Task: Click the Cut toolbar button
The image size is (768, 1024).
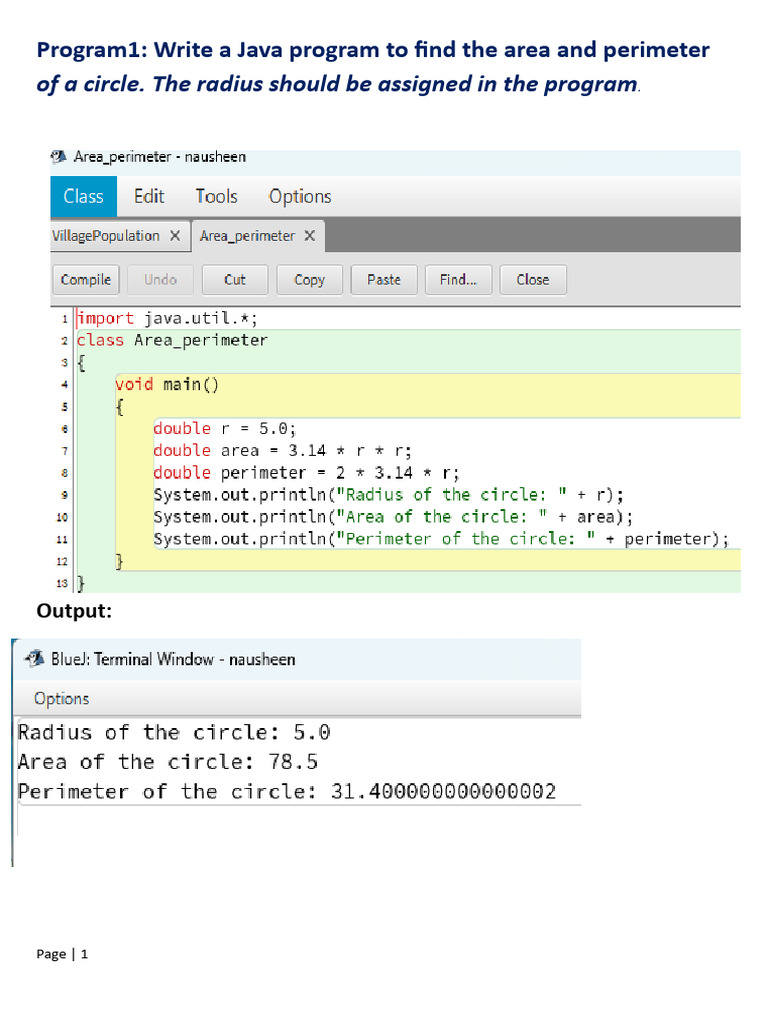Action: coord(235,280)
